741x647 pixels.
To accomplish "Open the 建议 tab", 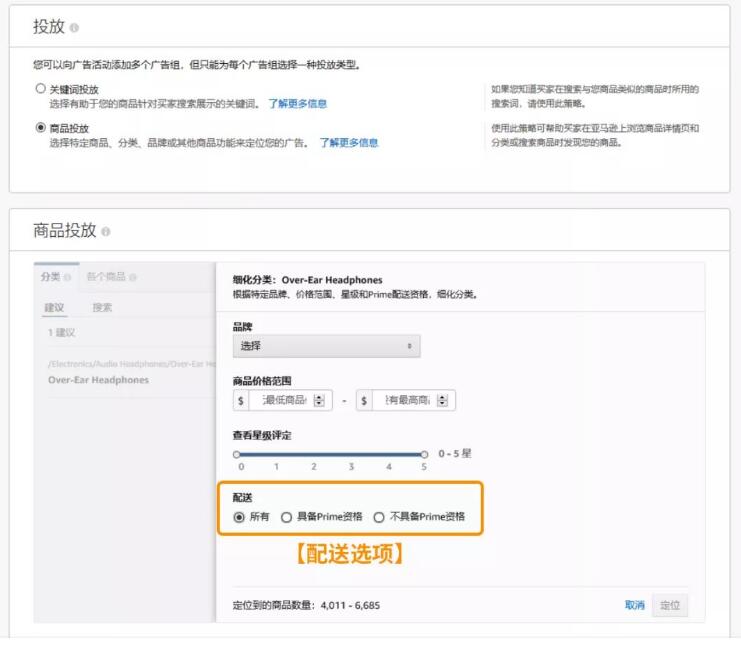I will pos(54,307).
